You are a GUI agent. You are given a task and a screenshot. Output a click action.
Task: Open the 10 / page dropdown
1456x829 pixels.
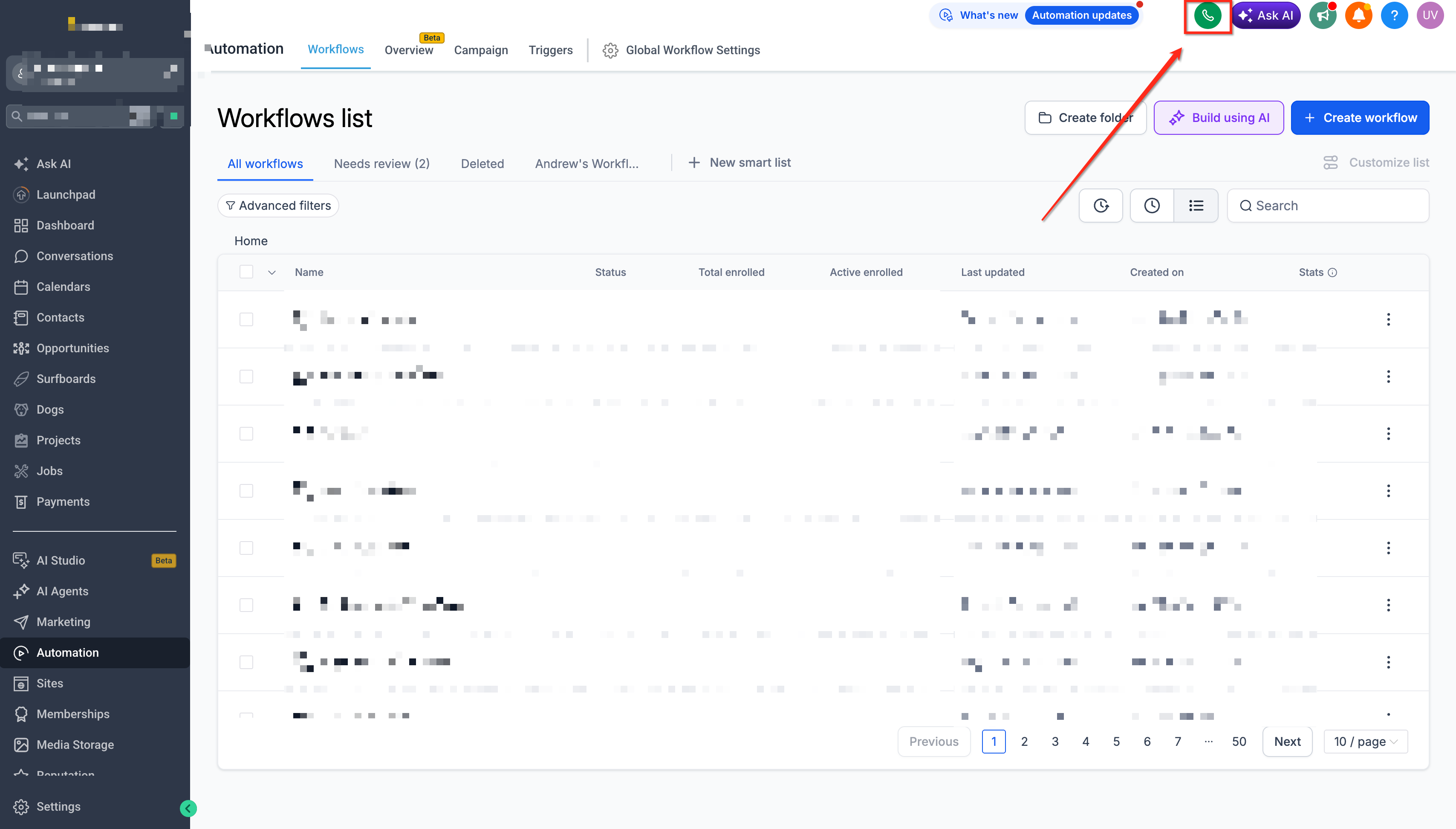pos(1366,742)
